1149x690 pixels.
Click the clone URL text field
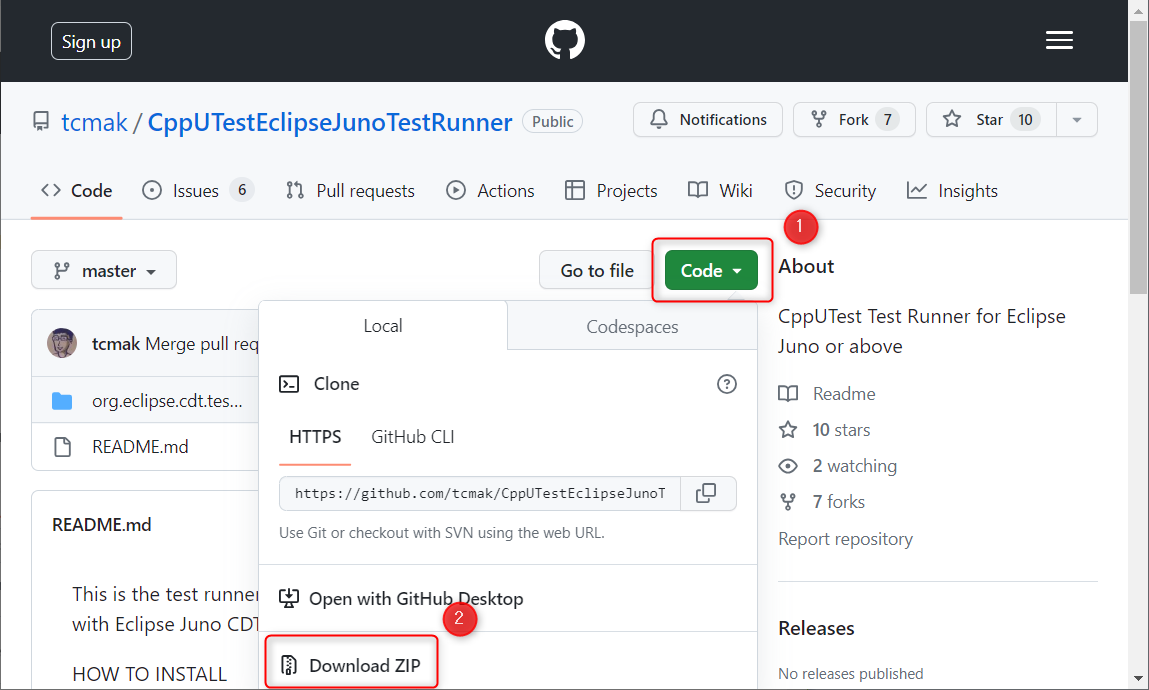click(480, 493)
